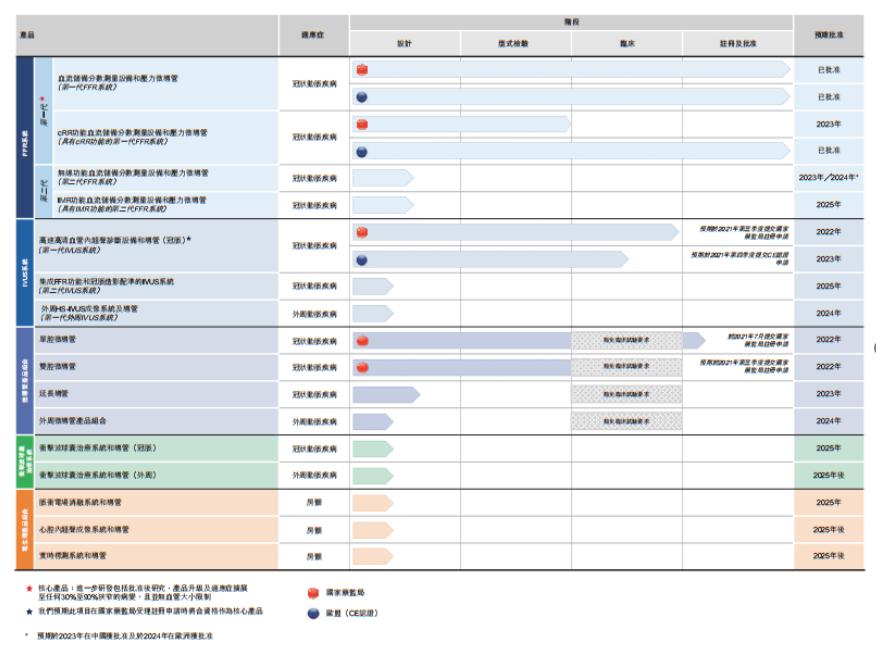This screenshot has height=657, width=876.
Task: Click the orange category sidebar label
Action: tap(25, 530)
